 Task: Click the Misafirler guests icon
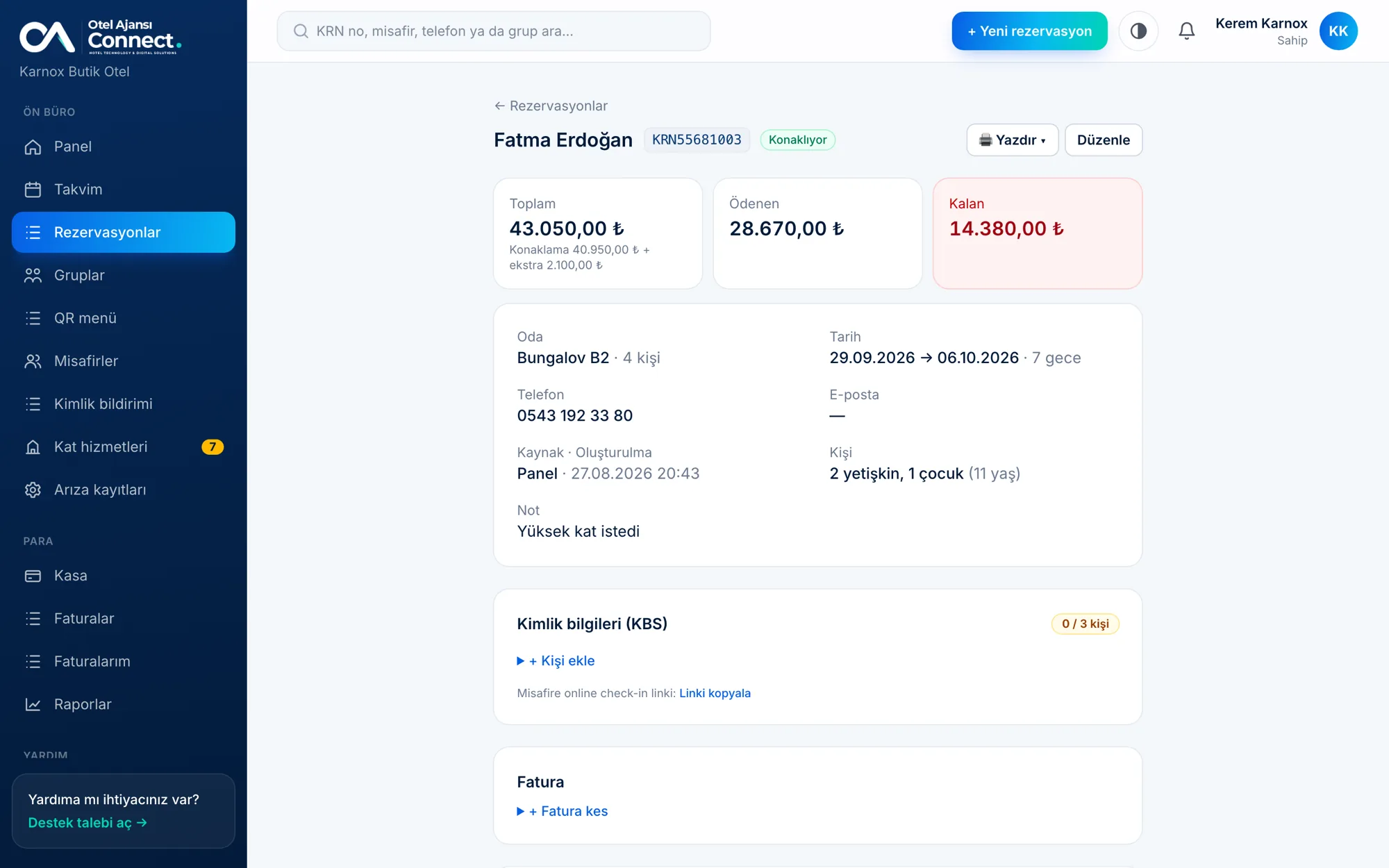point(33,361)
